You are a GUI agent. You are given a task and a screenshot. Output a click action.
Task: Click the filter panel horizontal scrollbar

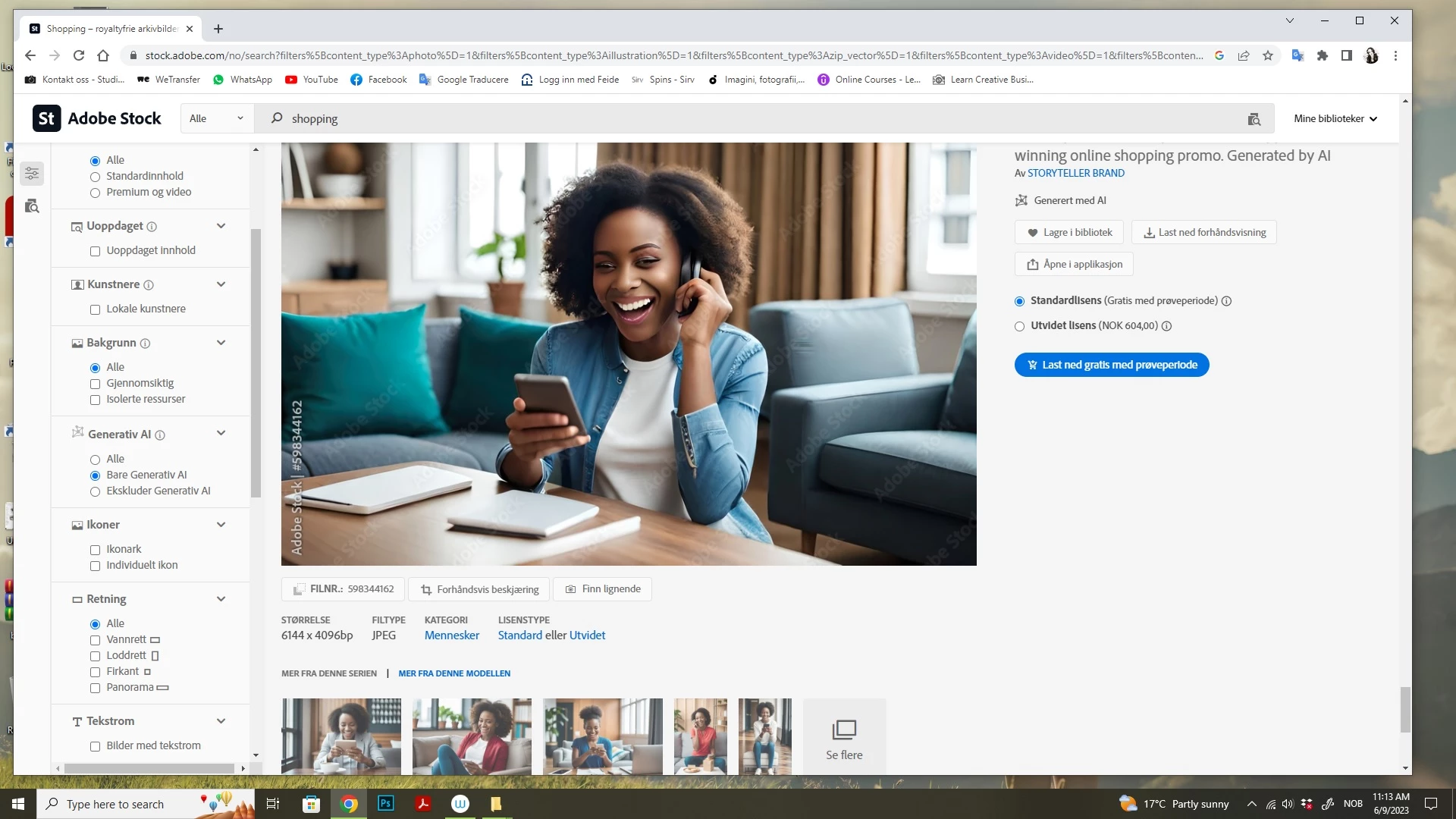149,768
